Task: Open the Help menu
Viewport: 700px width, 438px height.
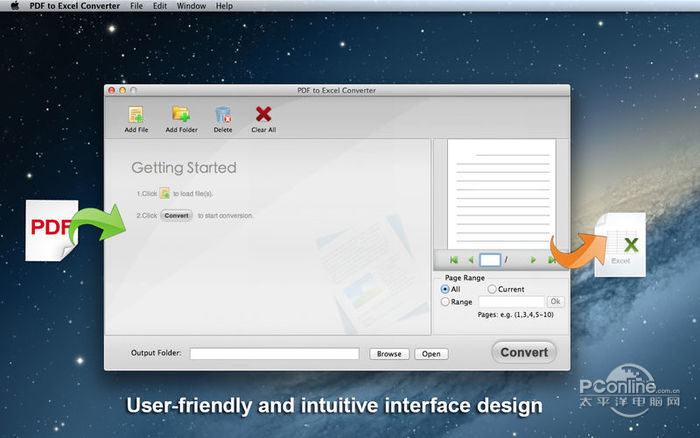Action: tap(224, 6)
